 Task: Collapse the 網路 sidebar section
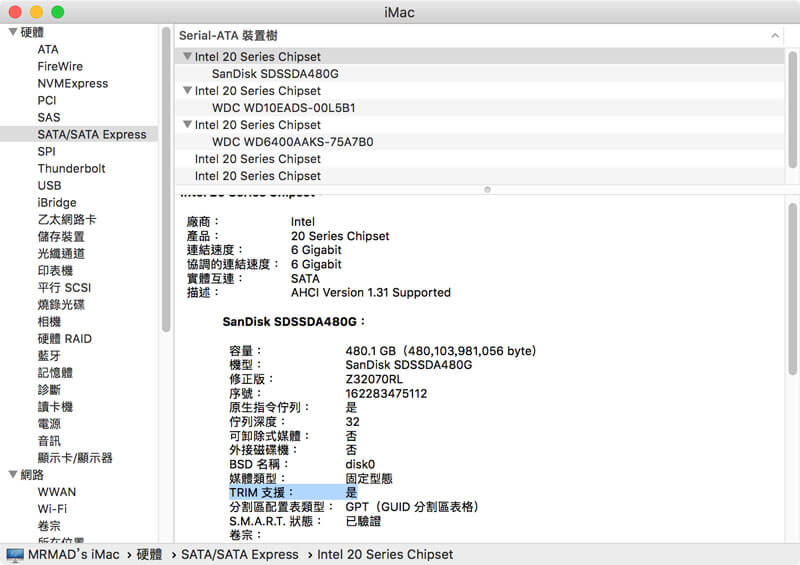[12, 475]
